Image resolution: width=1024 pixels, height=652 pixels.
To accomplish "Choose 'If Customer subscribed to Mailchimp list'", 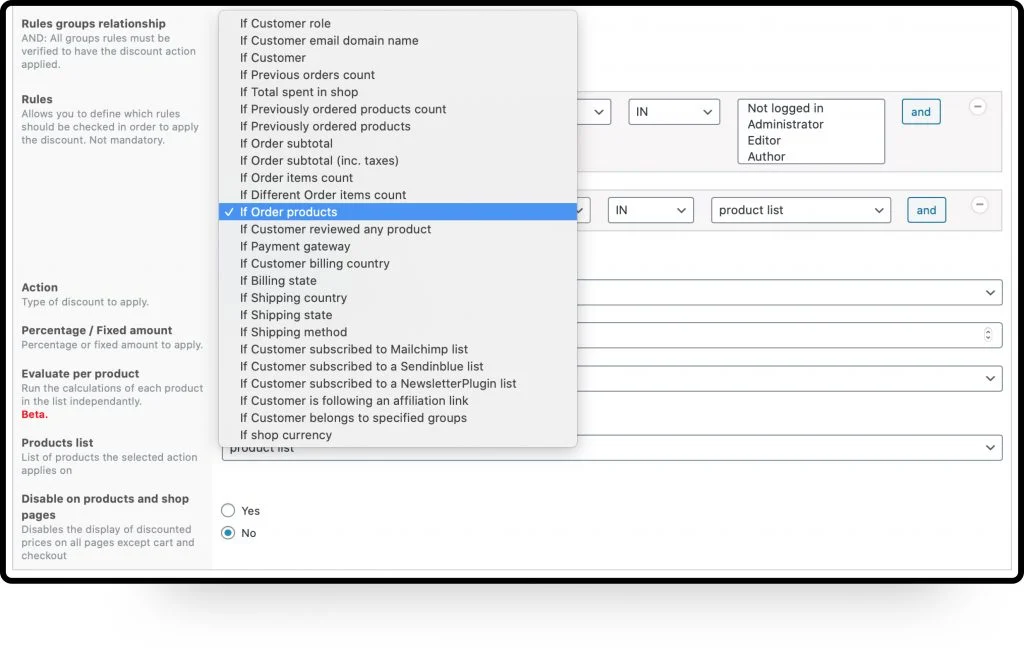I will click(x=354, y=349).
